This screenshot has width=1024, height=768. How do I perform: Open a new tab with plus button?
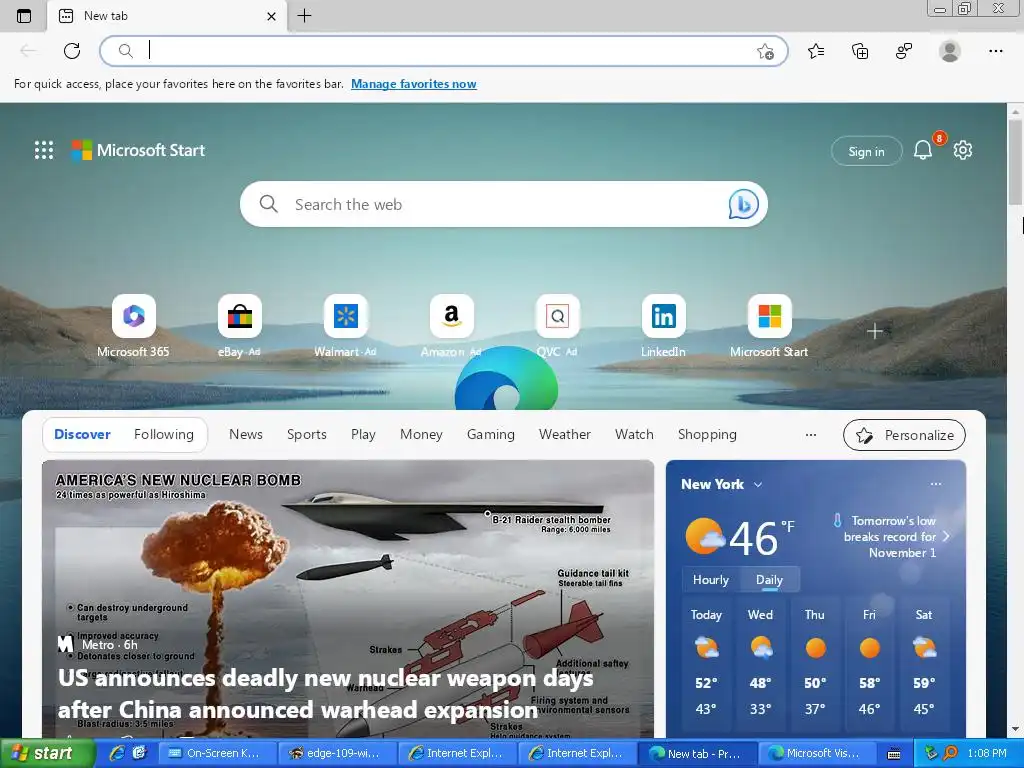304,16
